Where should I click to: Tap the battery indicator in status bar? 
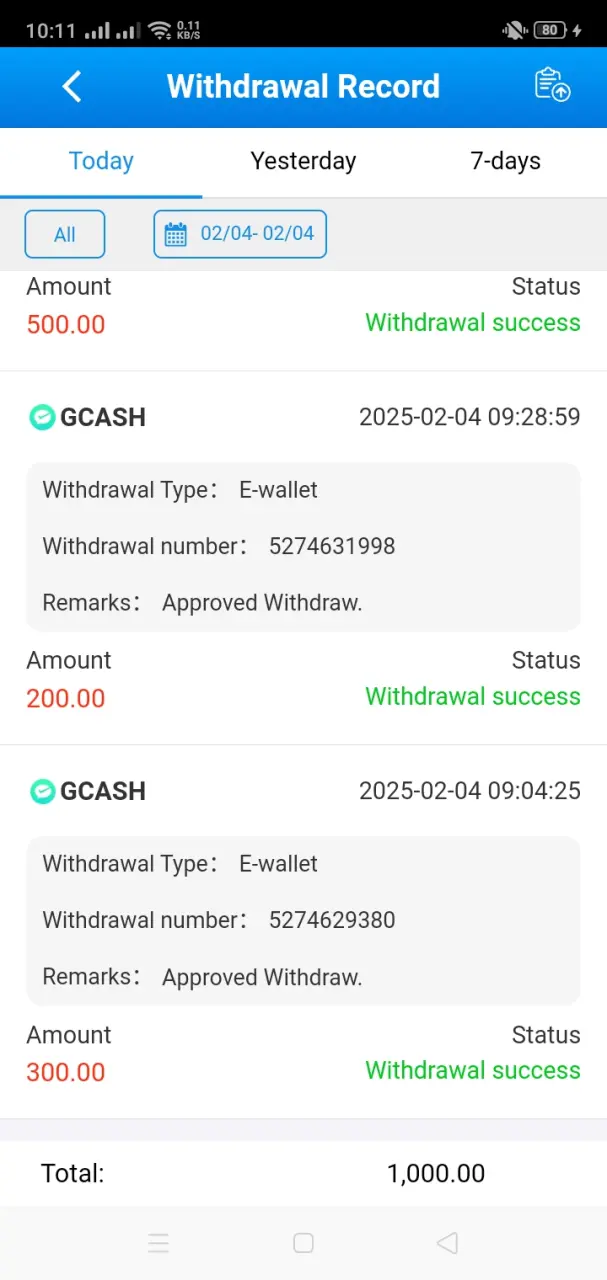550,30
